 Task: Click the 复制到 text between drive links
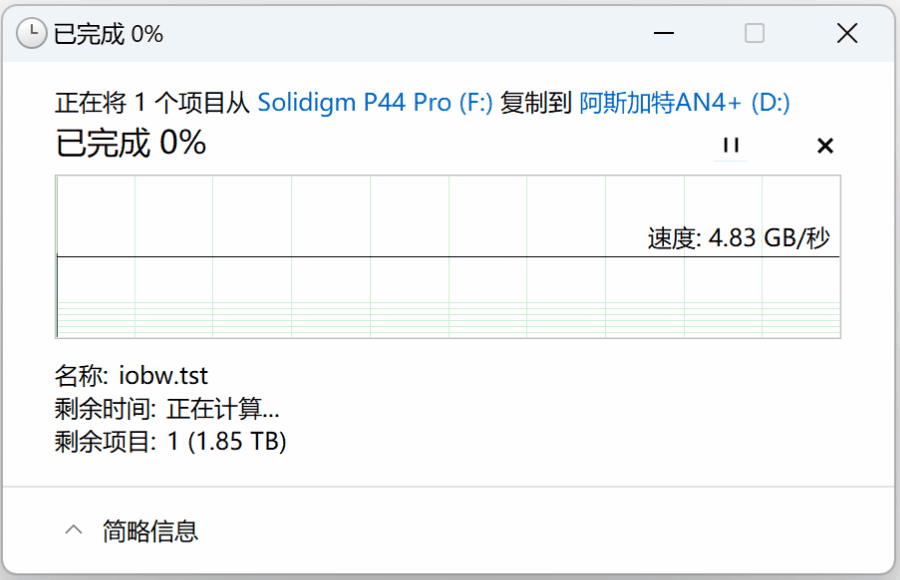coord(536,103)
